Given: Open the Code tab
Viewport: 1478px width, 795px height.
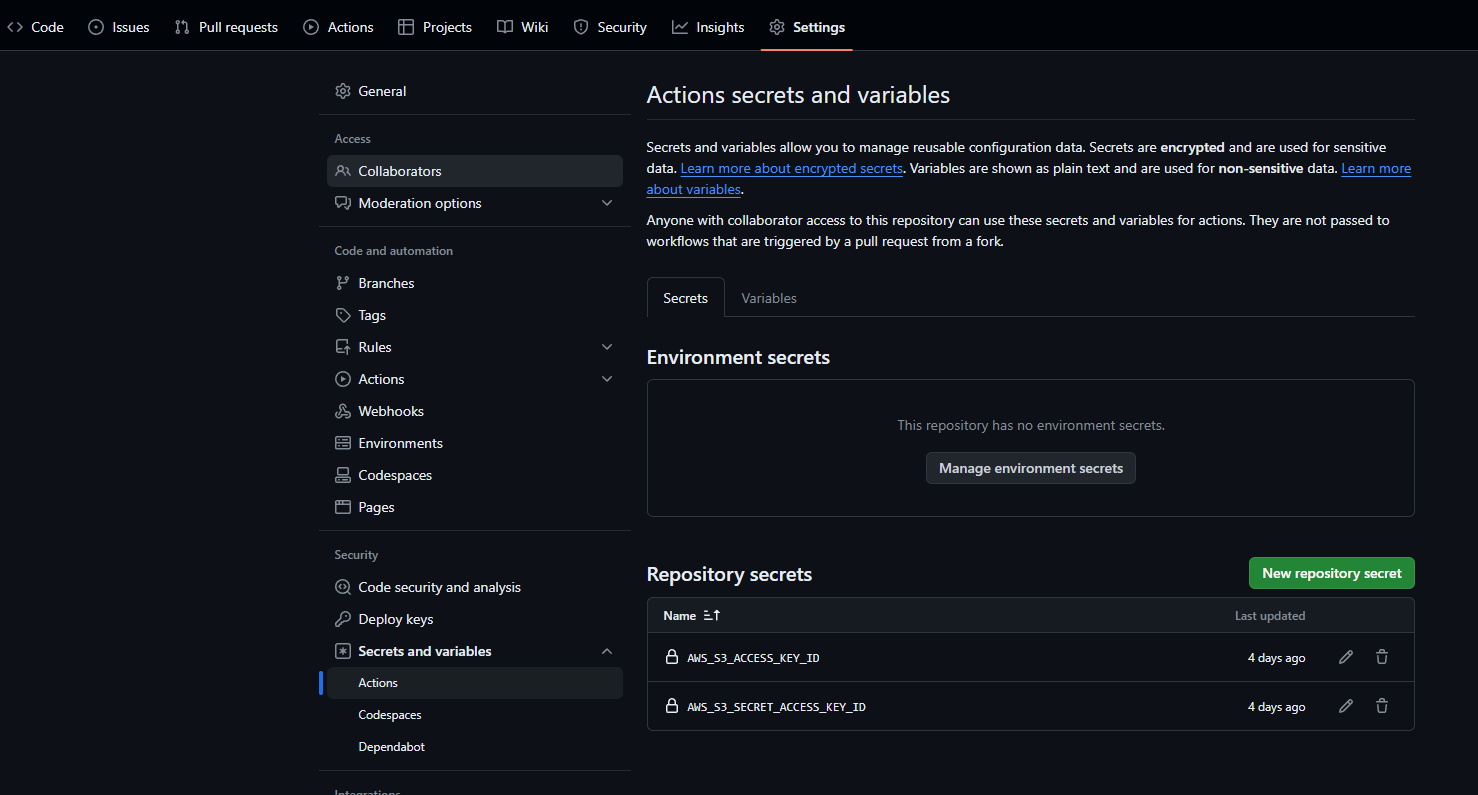Looking at the screenshot, I should pos(36,27).
